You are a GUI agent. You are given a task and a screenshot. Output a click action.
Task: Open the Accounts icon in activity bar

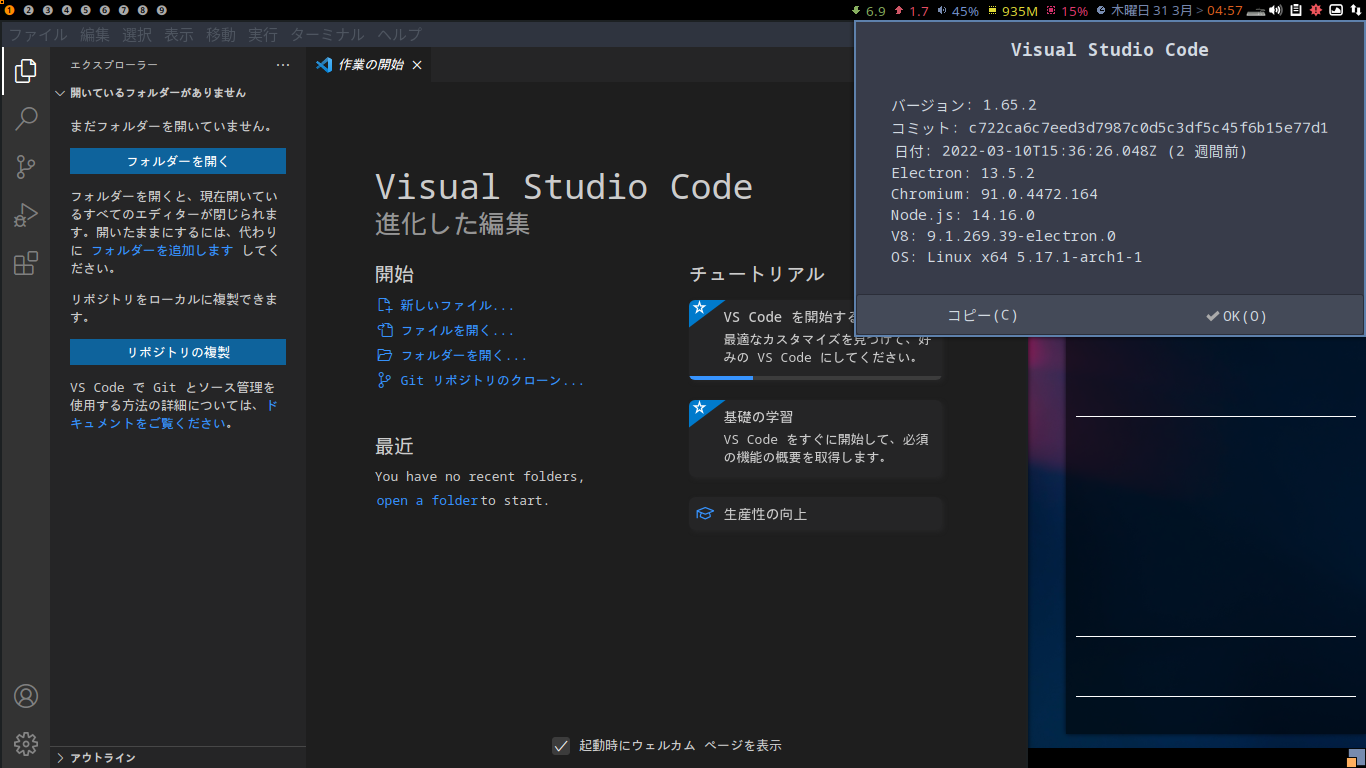(x=26, y=696)
